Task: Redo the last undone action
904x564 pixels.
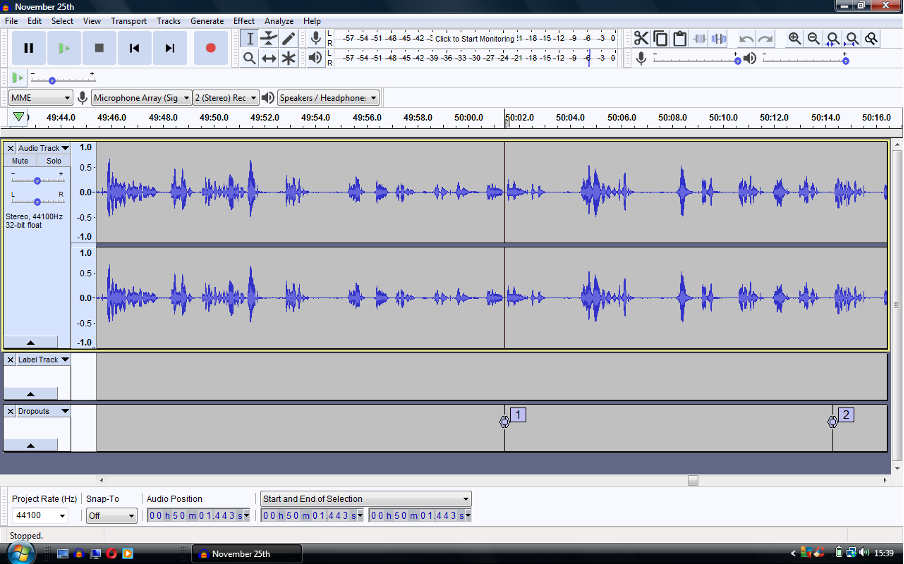Action: pyautogui.click(x=766, y=39)
